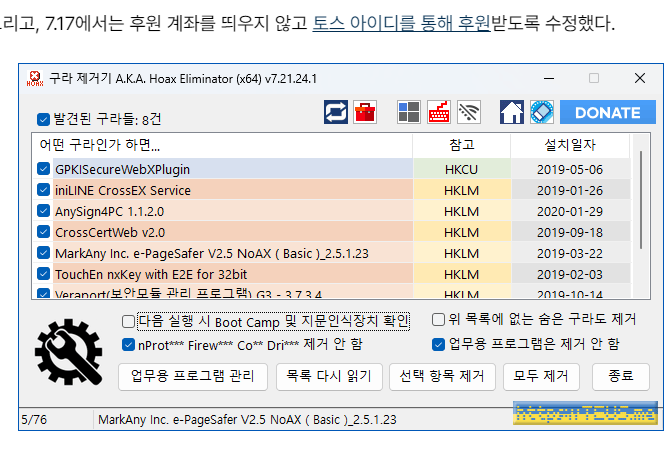The width and height of the screenshot is (665, 450).
Task: Click HKCU cell of GPKISecureWebXPlugin
Action: coord(461,169)
